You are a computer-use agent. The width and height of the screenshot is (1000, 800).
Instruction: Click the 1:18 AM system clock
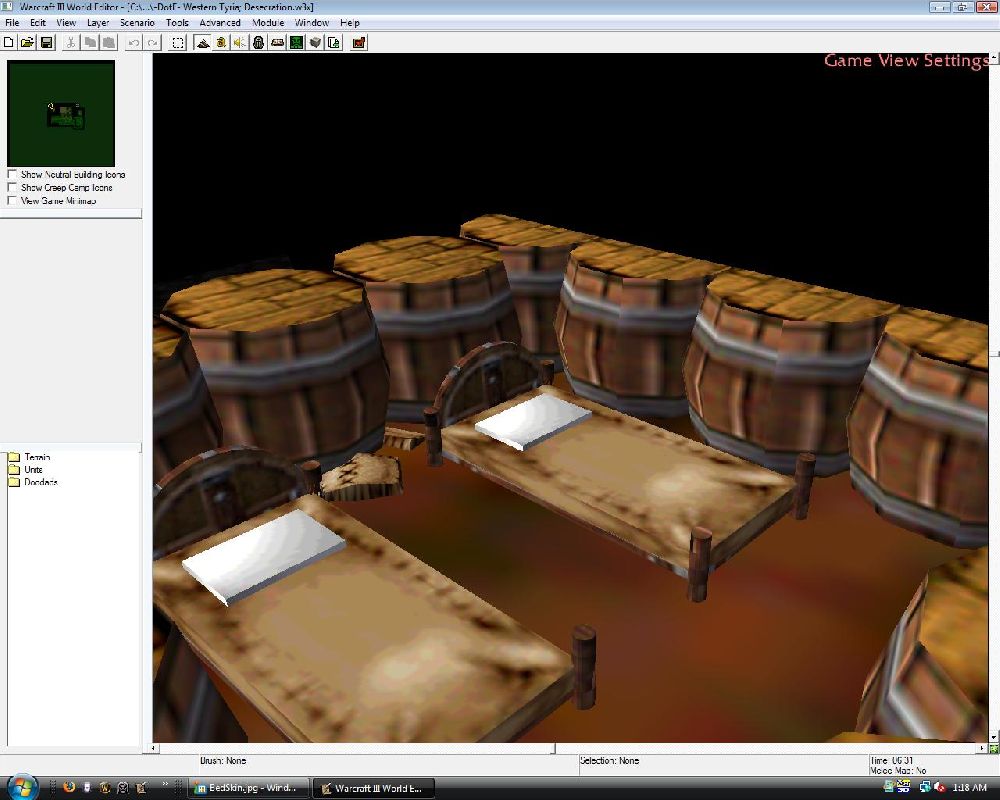tap(969, 788)
